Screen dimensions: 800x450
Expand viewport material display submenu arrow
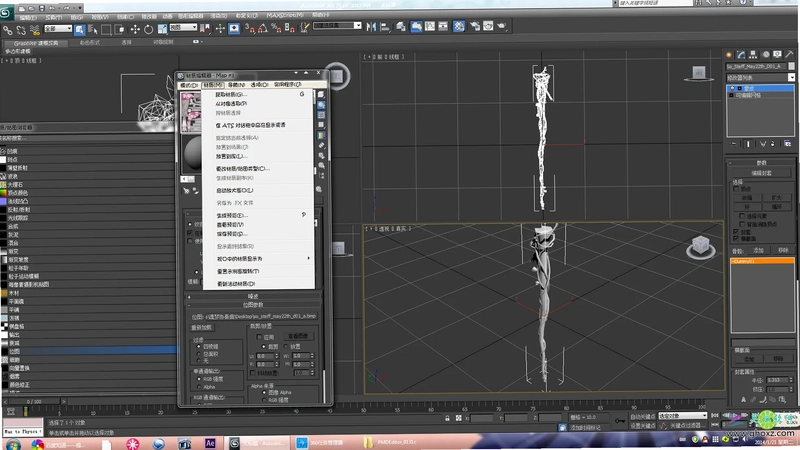click(308, 259)
